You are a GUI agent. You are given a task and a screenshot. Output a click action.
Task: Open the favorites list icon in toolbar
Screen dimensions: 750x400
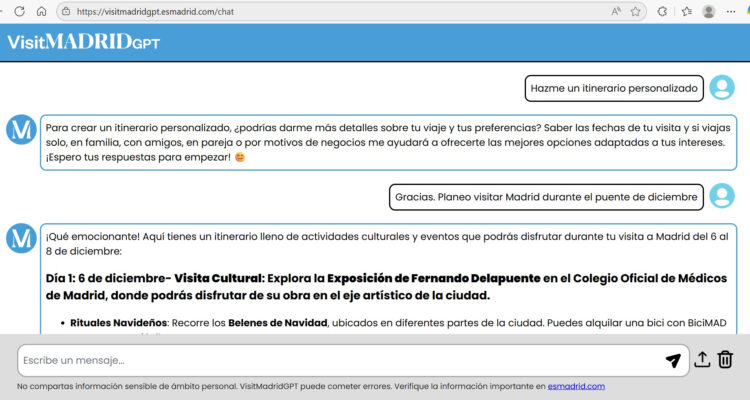point(686,11)
